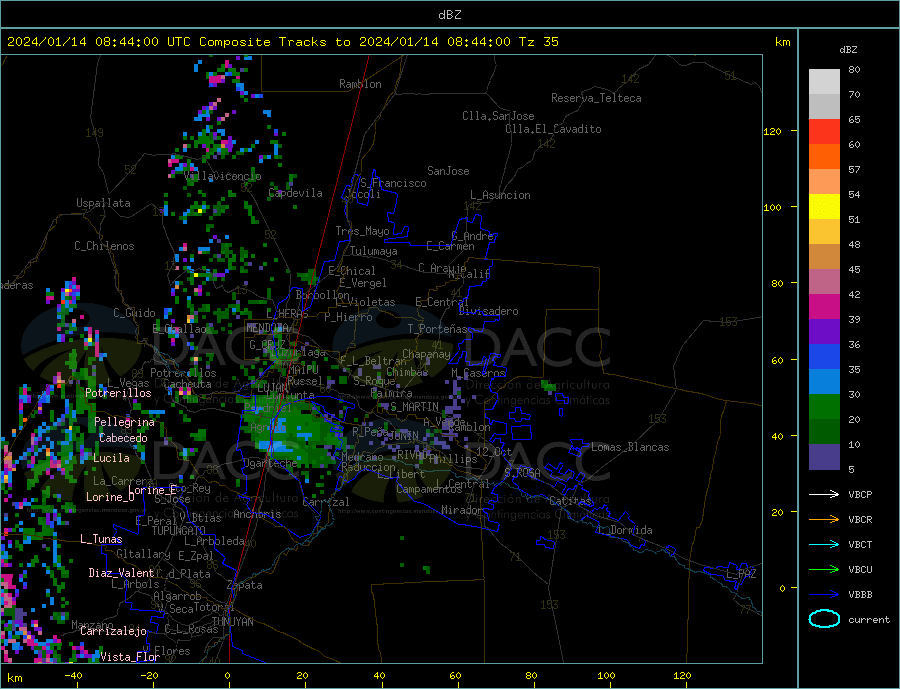Click the Ramblon label near the top
The width and height of the screenshot is (900, 689).
coord(360,84)
